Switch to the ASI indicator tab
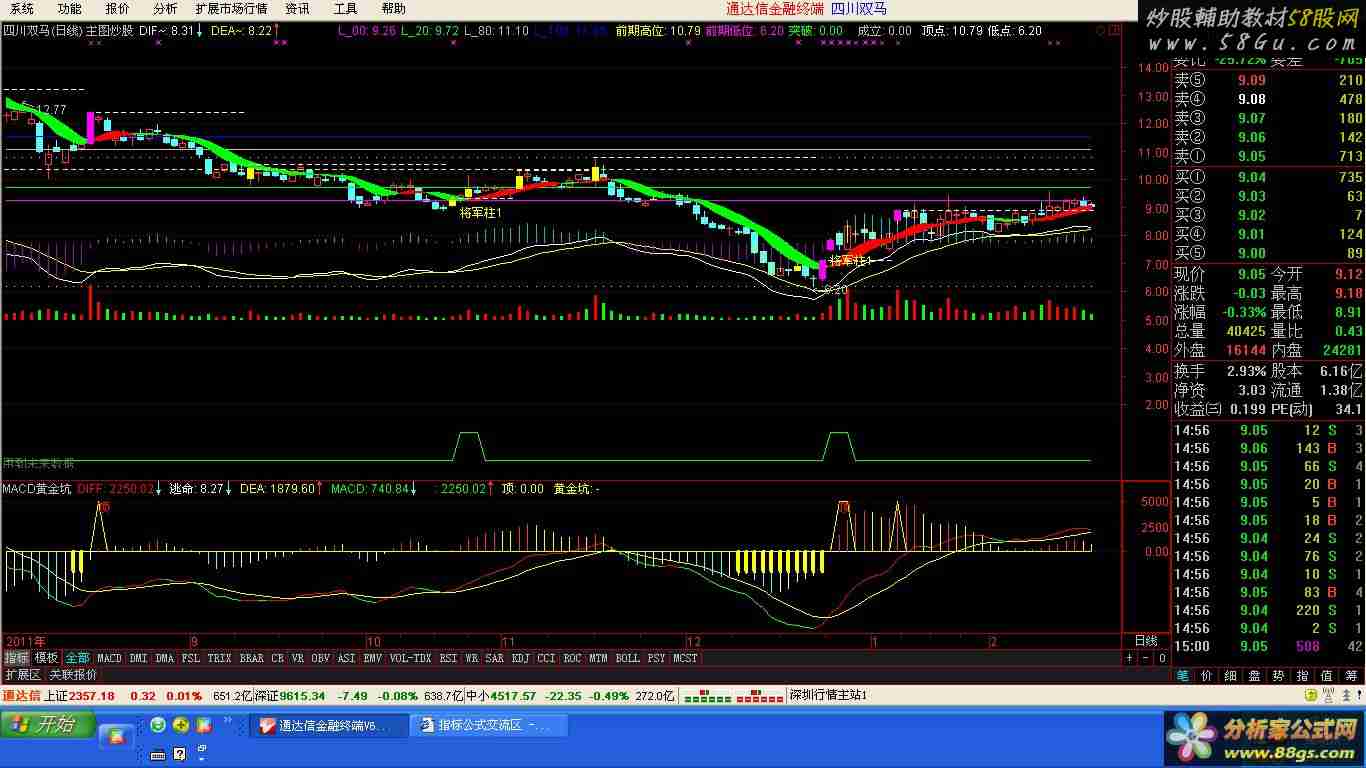1366x768 pixels. coord(346,658)
